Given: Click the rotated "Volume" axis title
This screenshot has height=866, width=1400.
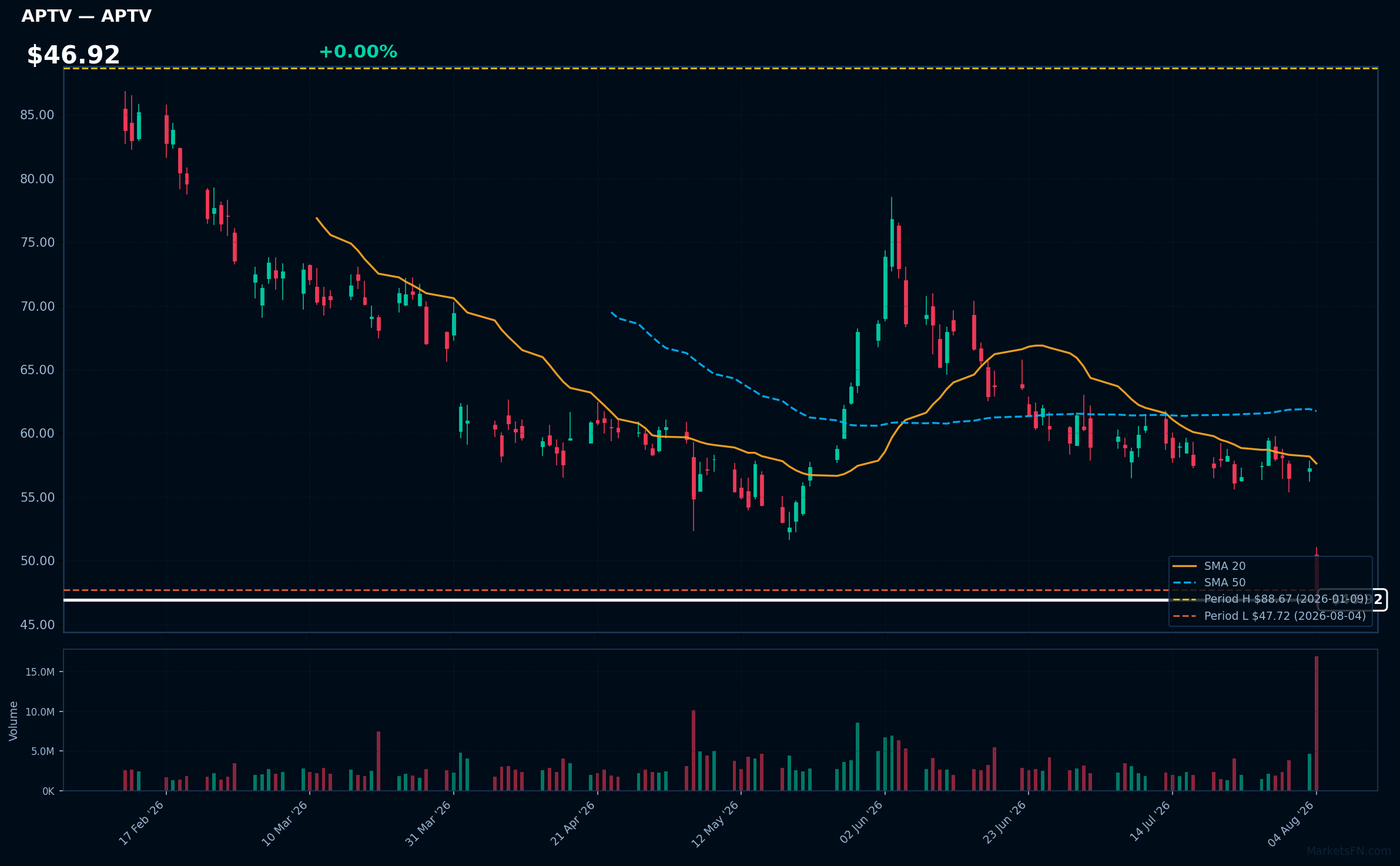Looking at the screenshot, I should point(14,721).
